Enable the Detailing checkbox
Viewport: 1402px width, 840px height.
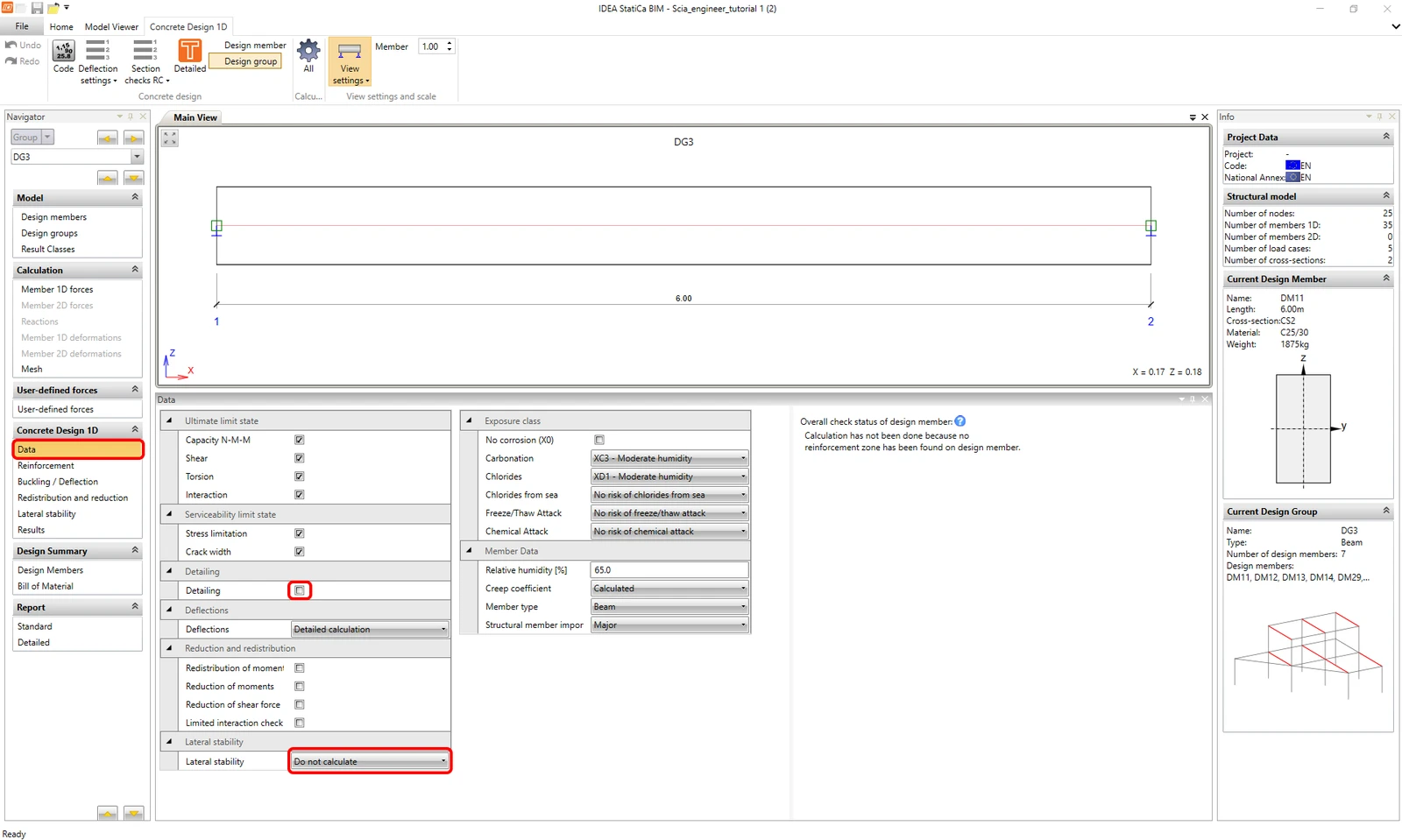[300, 590]
